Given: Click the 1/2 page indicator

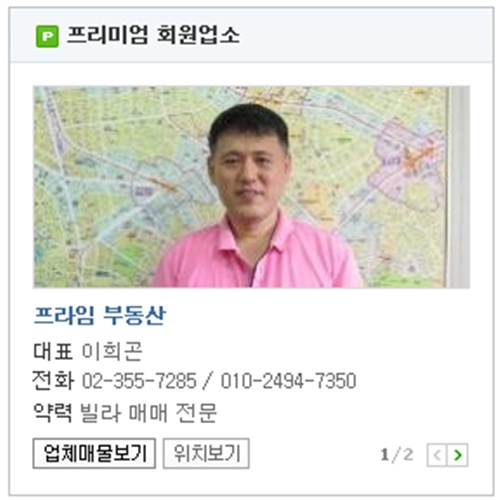Looking at the screenshot, I should tap(397, 455).
